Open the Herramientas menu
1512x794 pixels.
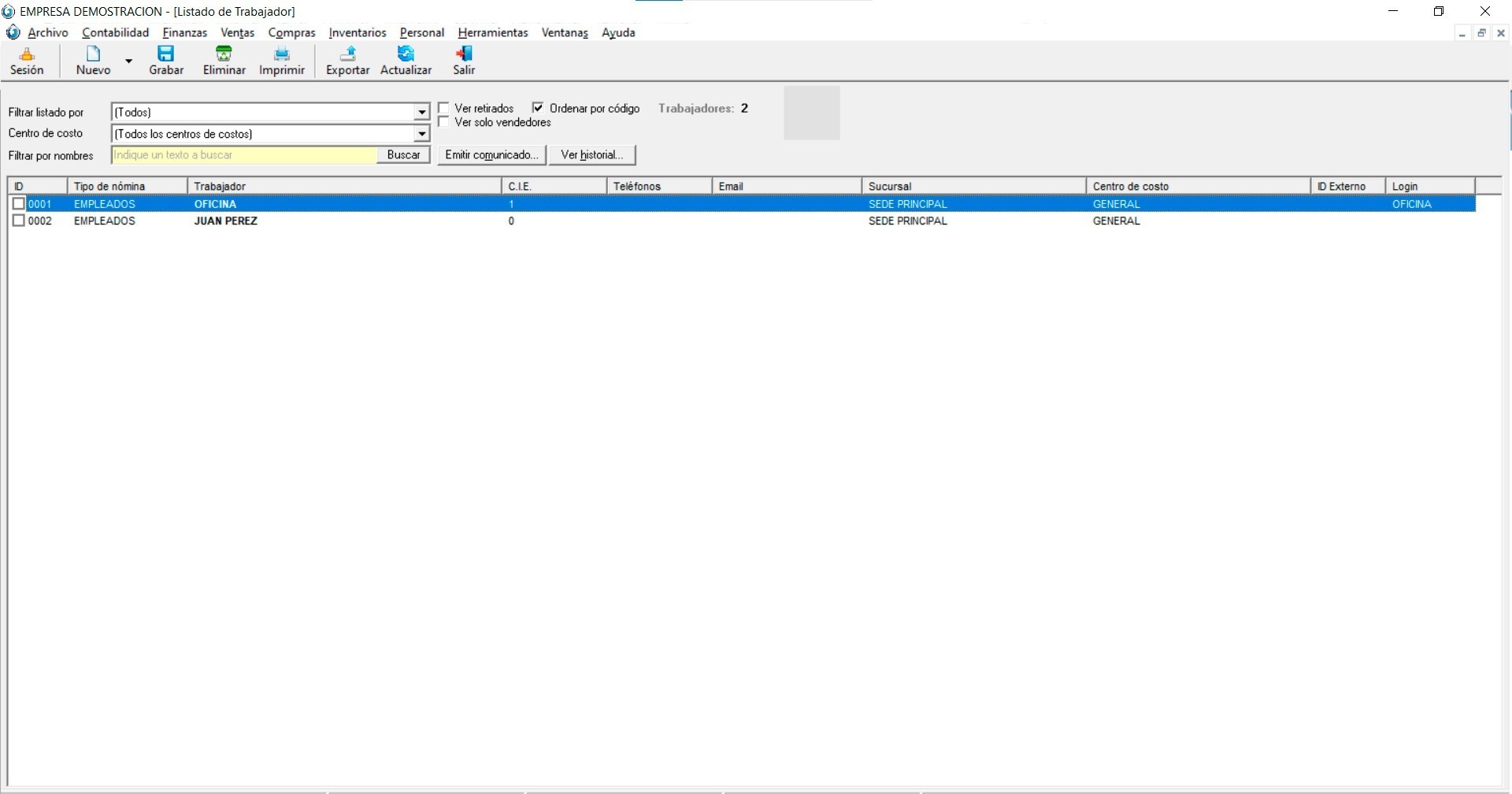[x=492, y=32]
